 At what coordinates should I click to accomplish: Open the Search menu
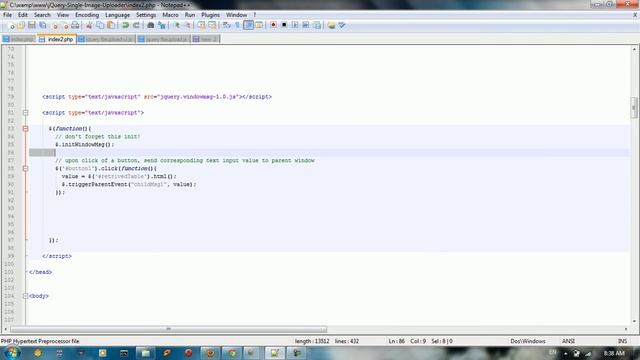(42, 15)
